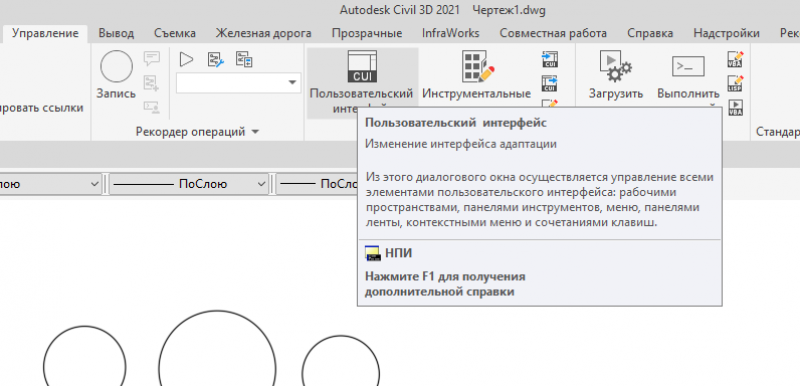The height and width of the screenshot is (386, 800).
Task: Start recording with the Запись button
Action: tap(116, 75)
